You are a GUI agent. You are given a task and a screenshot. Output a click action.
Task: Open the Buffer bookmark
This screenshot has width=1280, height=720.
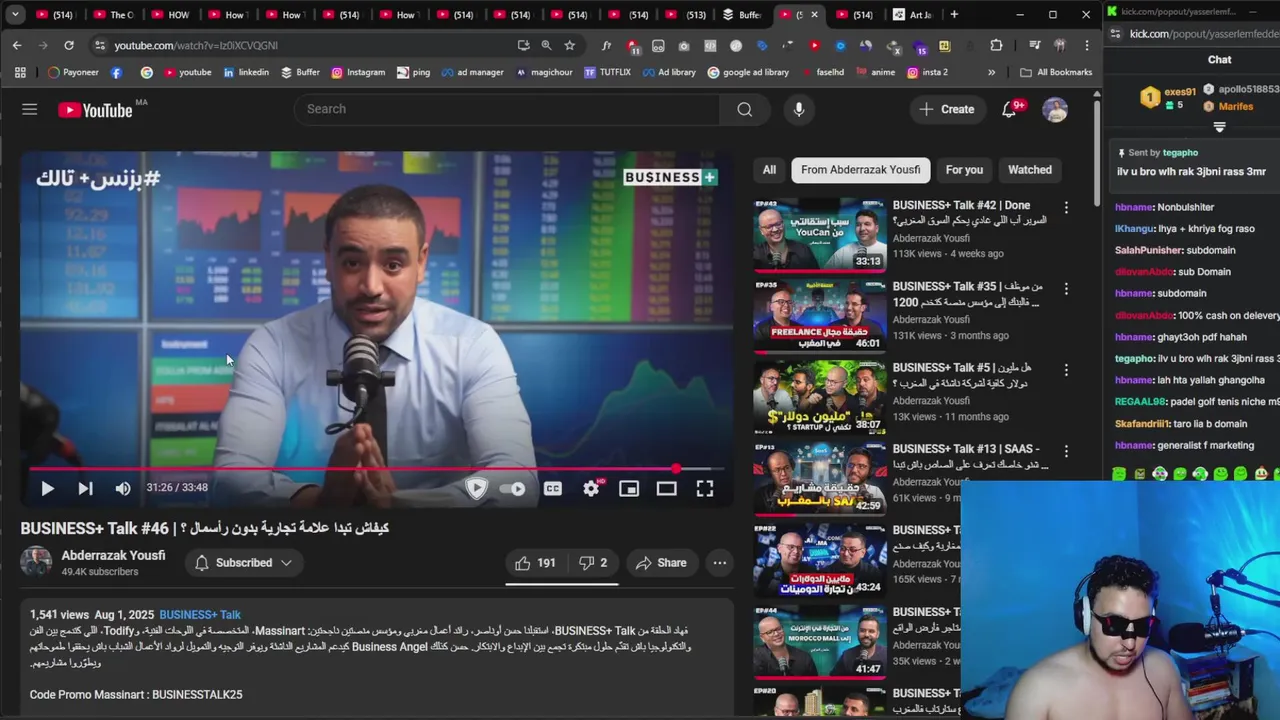[x=300, y=72]
